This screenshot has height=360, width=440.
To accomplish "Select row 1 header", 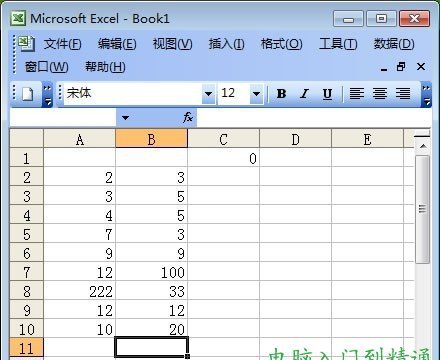I will [x=27, y=158].
